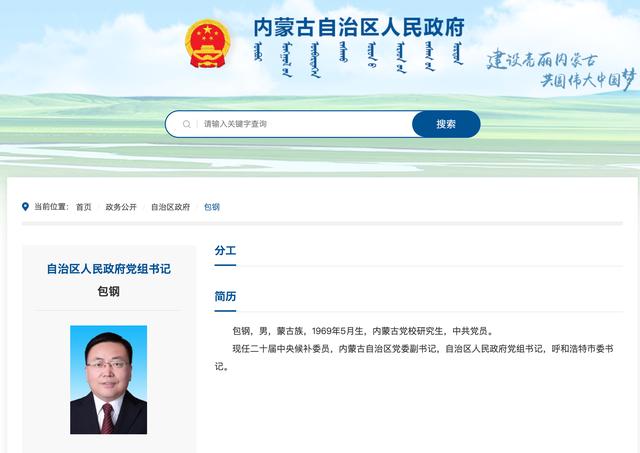
Task: Select the 分工 section tab
Action: 225,251
